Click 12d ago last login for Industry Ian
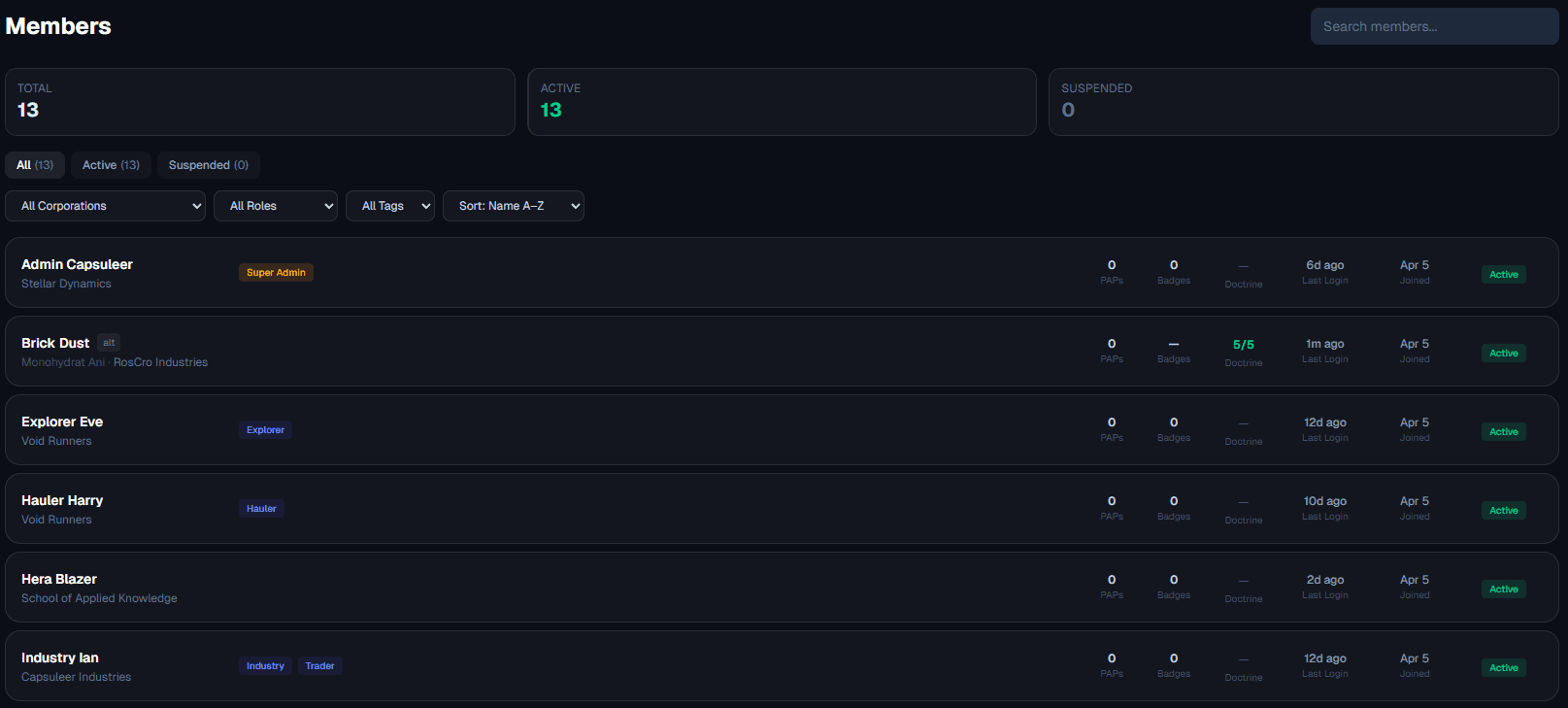1568x708 pixels. (x=1325, y=658)
